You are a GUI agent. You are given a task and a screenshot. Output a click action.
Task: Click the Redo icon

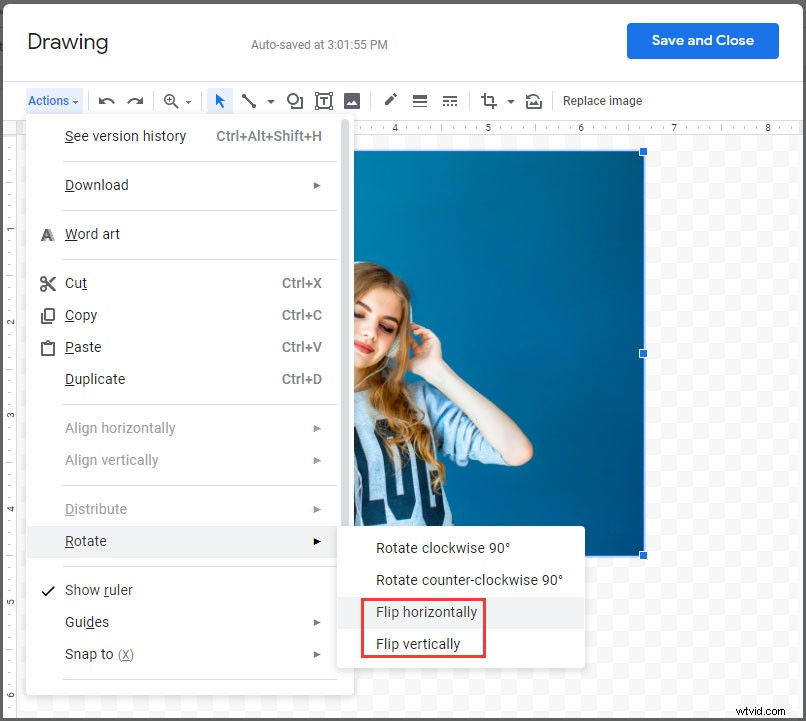pos(134,100)
